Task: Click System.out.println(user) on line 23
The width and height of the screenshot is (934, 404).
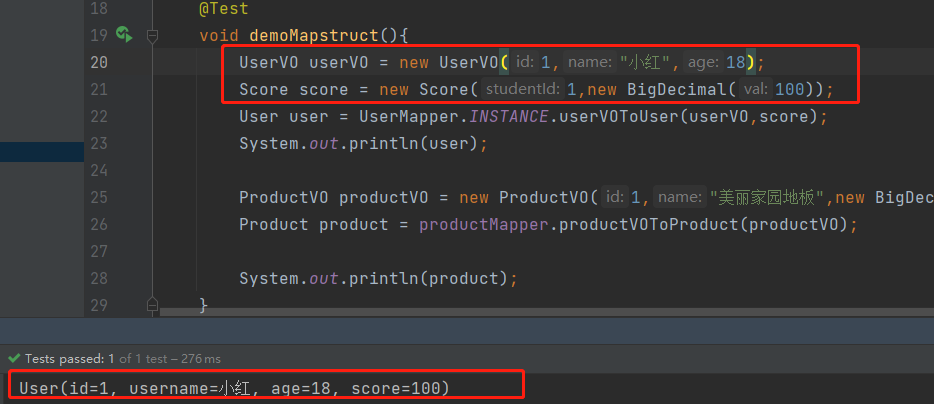Action: [363, 144]
